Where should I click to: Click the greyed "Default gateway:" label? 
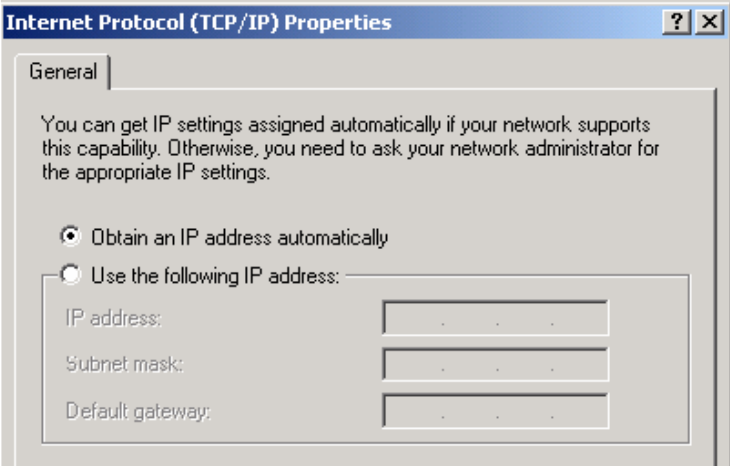[138, 412]
